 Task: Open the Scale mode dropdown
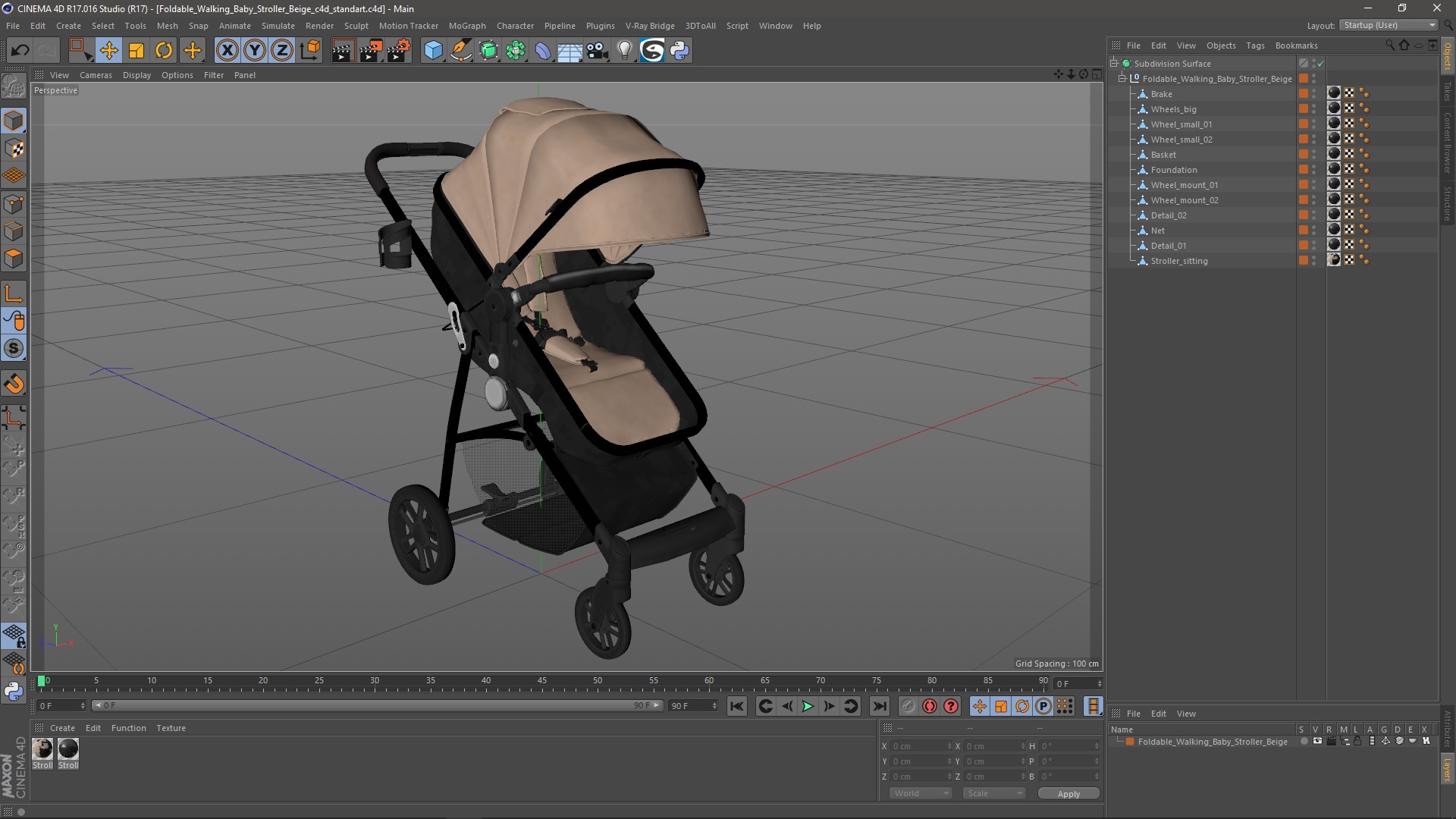994,793
